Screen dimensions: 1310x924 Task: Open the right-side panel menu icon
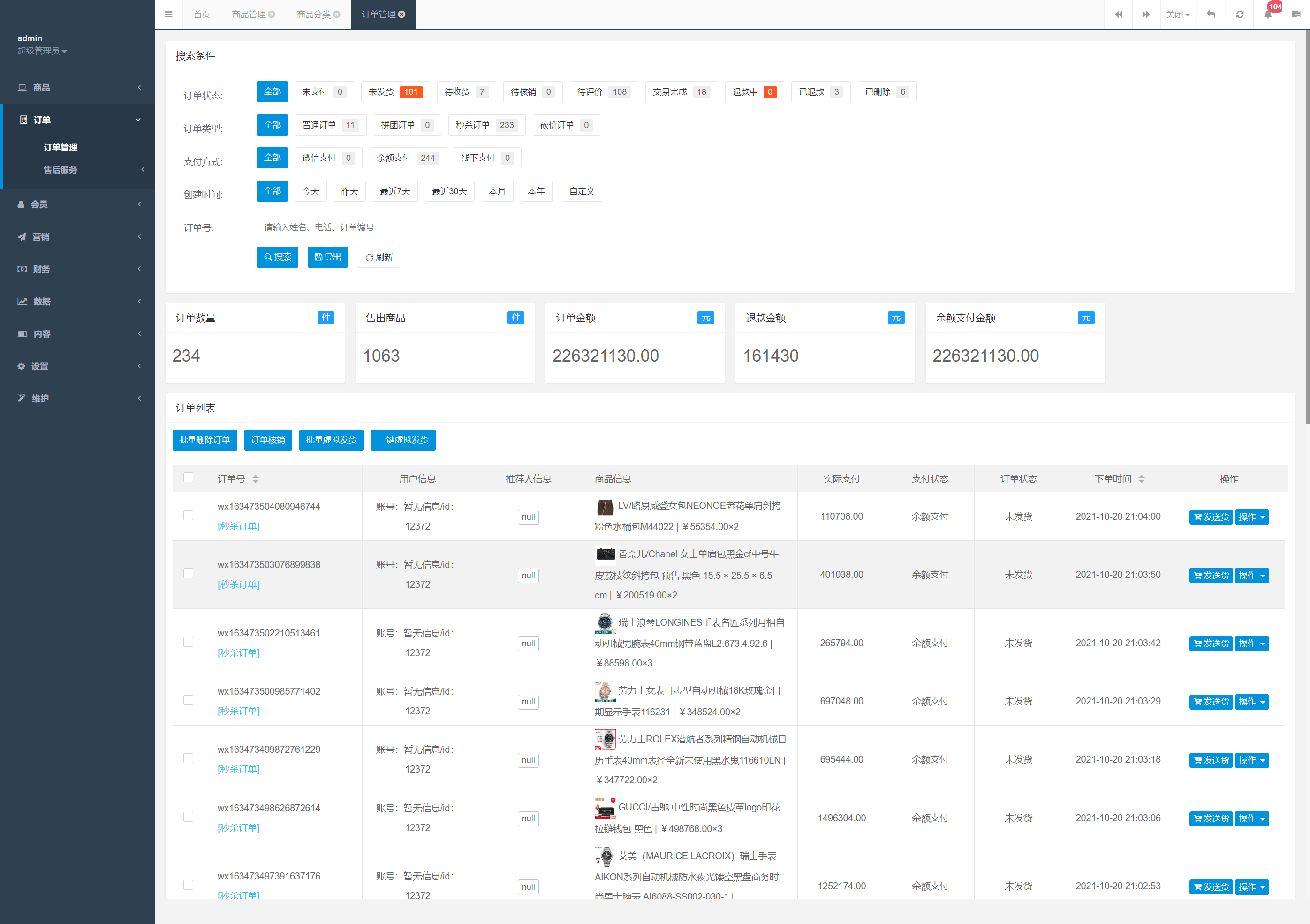tap(1296, 14)
